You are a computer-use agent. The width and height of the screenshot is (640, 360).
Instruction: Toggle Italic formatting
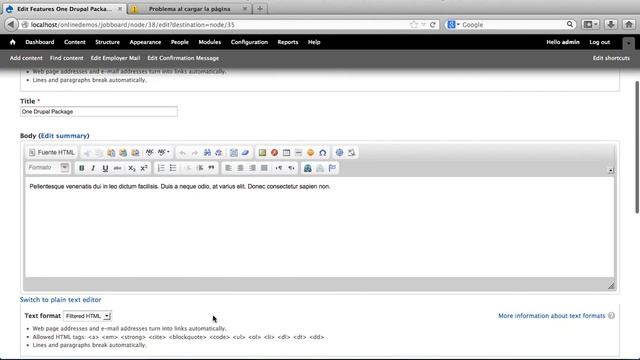[93, 168]
